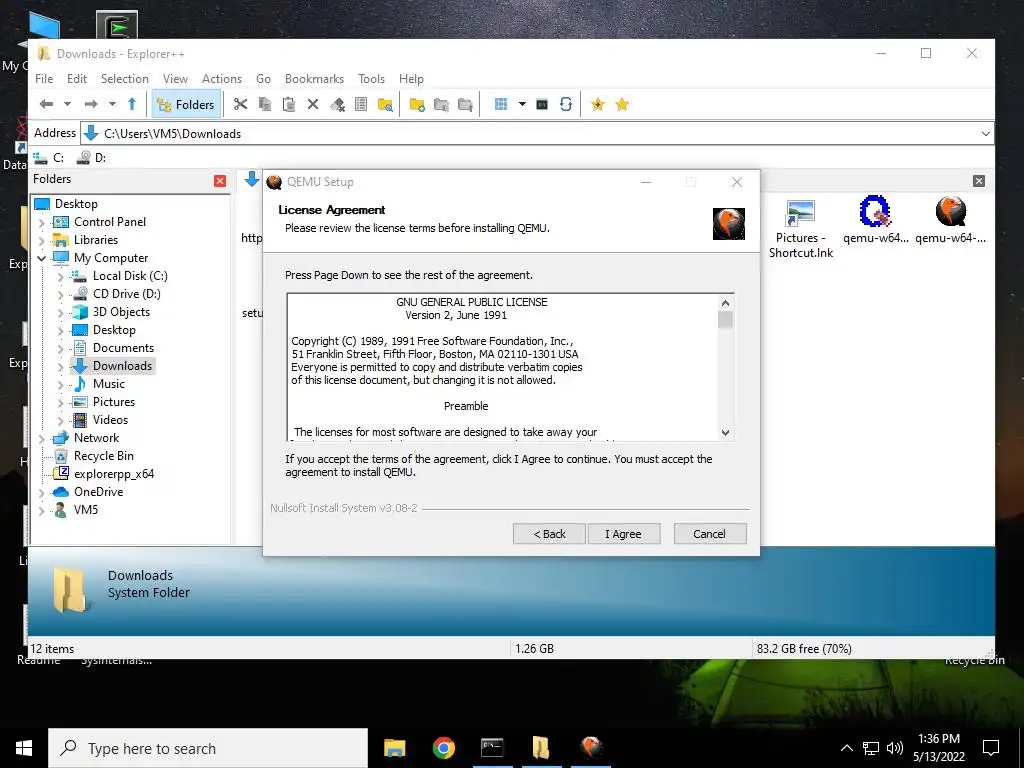Select the qemu-w64 file with orange bird icon
Screen dimensions: 1024x768
tap(950, 220)
